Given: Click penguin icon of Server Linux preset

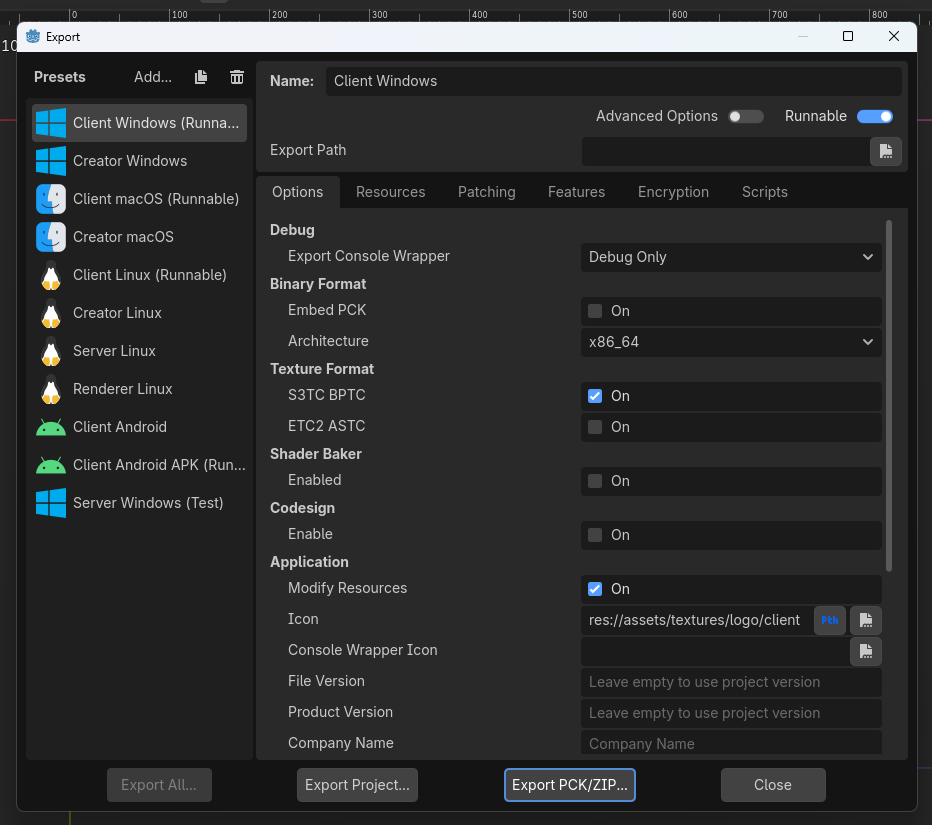Looking at the screenshot, I should click(51, 351).
